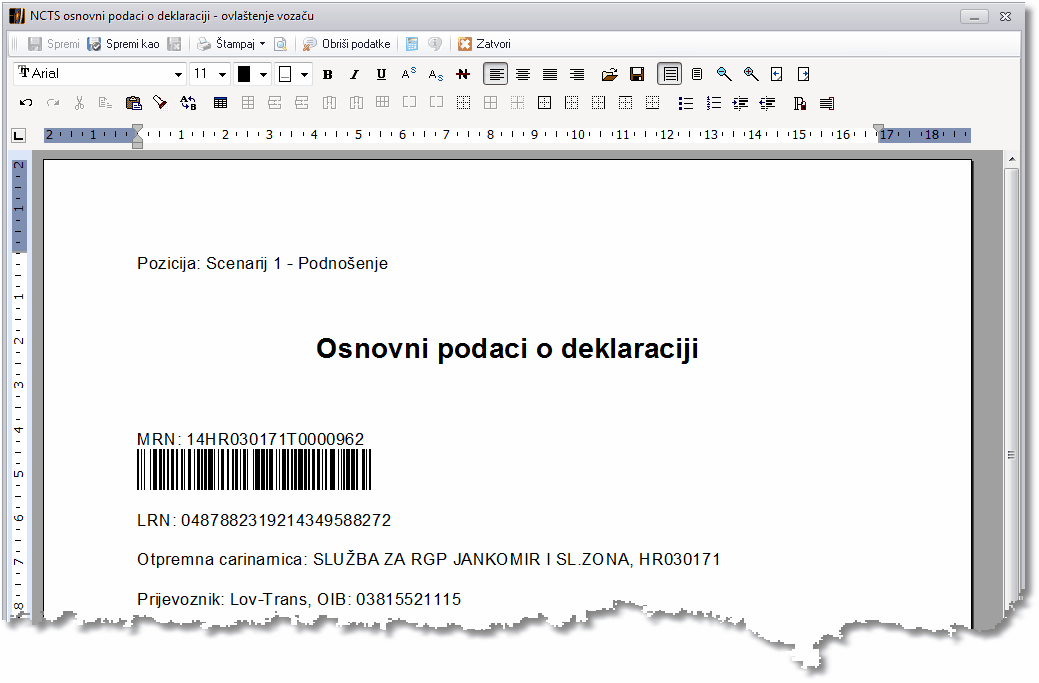Open the font size 11 dropdown

pyautogui.click(x=222, y=74)
